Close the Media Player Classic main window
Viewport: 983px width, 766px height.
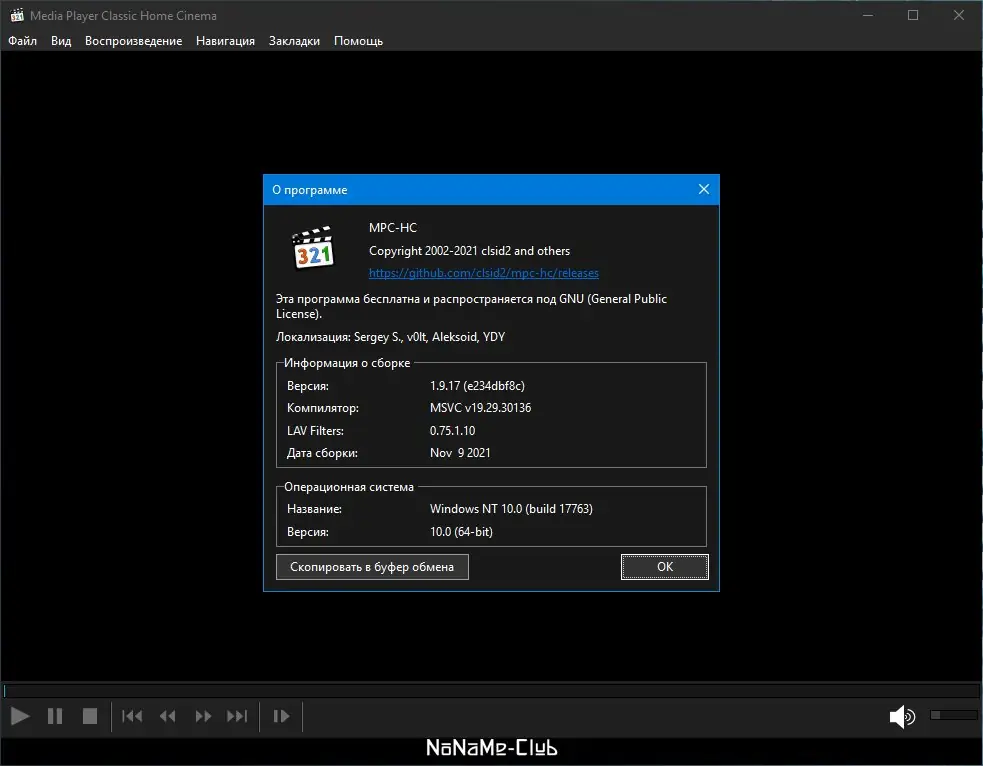(x=959, y=15)
